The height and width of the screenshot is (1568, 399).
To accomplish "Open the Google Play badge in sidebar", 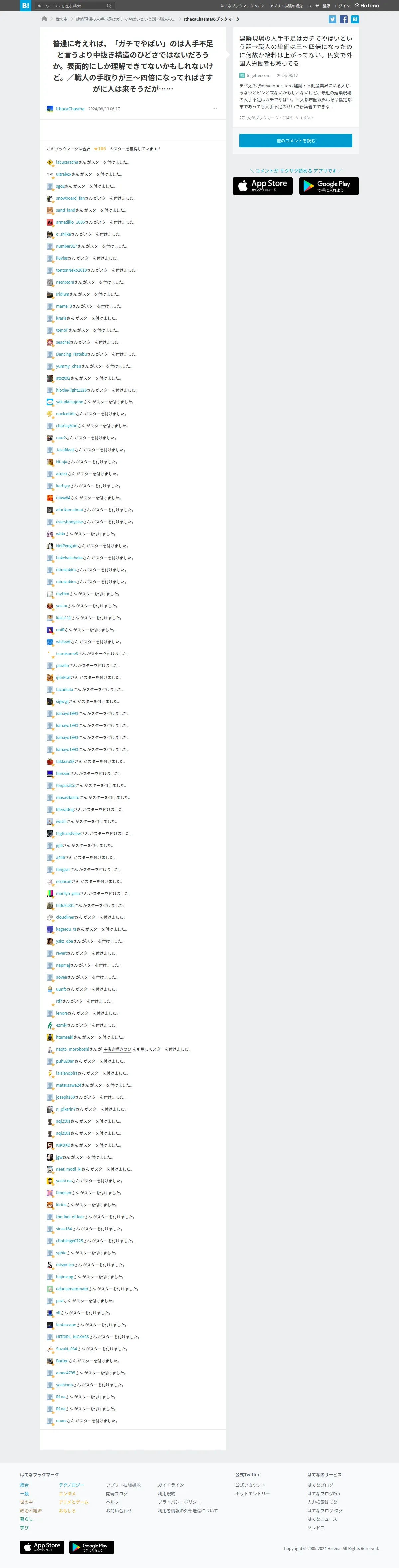I will pos(329,186).
